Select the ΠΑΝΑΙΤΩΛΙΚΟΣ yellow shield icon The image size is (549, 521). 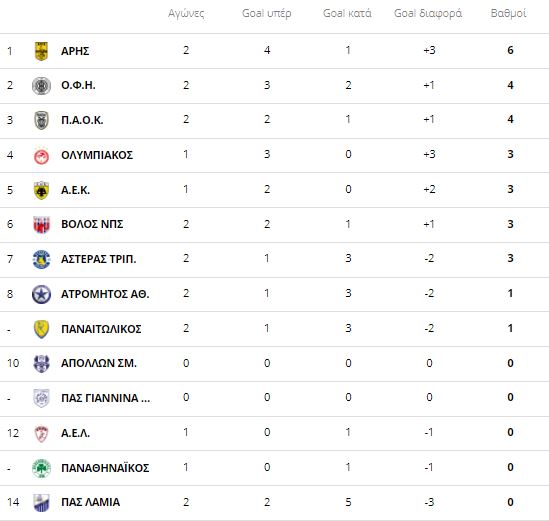click(x=41, y=329)
